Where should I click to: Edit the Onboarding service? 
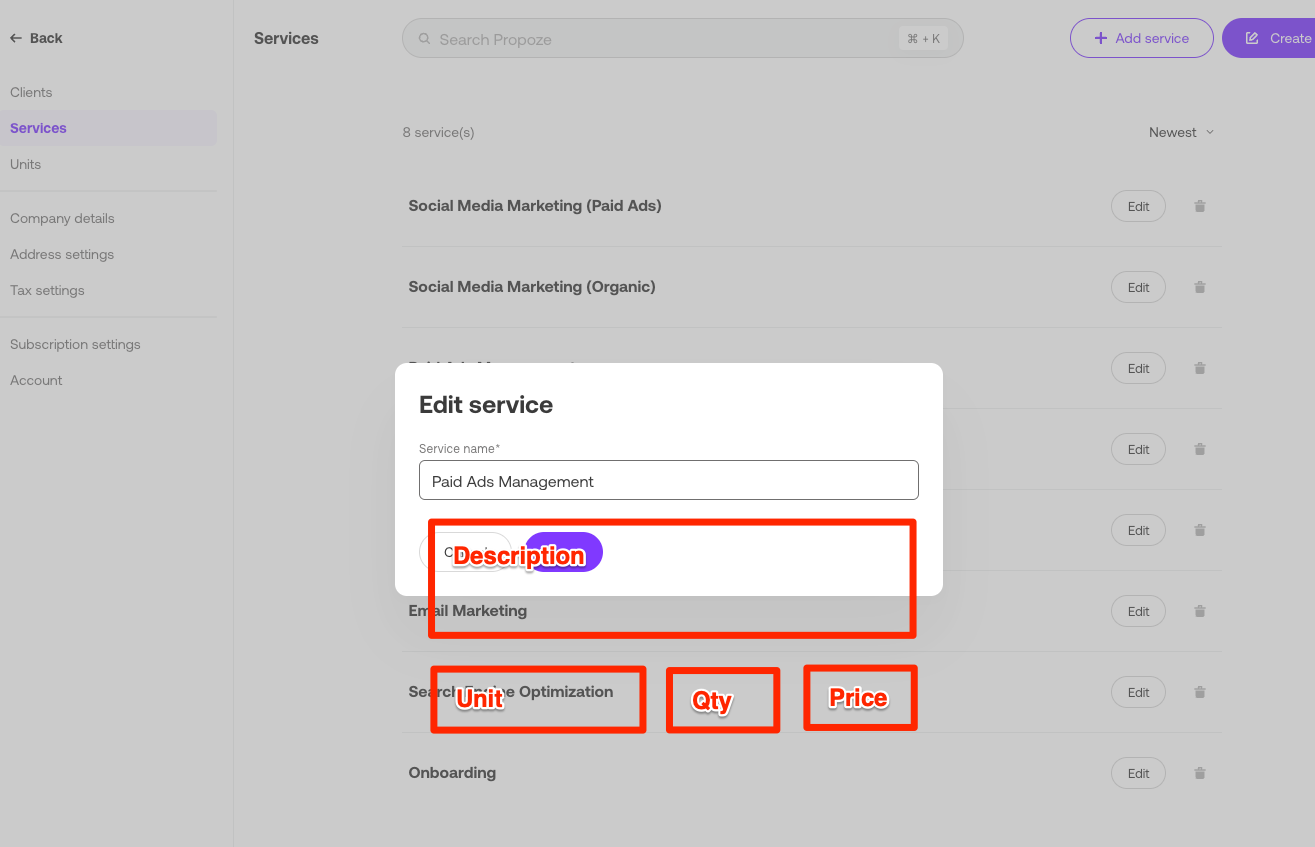(x=1138, y=773)
